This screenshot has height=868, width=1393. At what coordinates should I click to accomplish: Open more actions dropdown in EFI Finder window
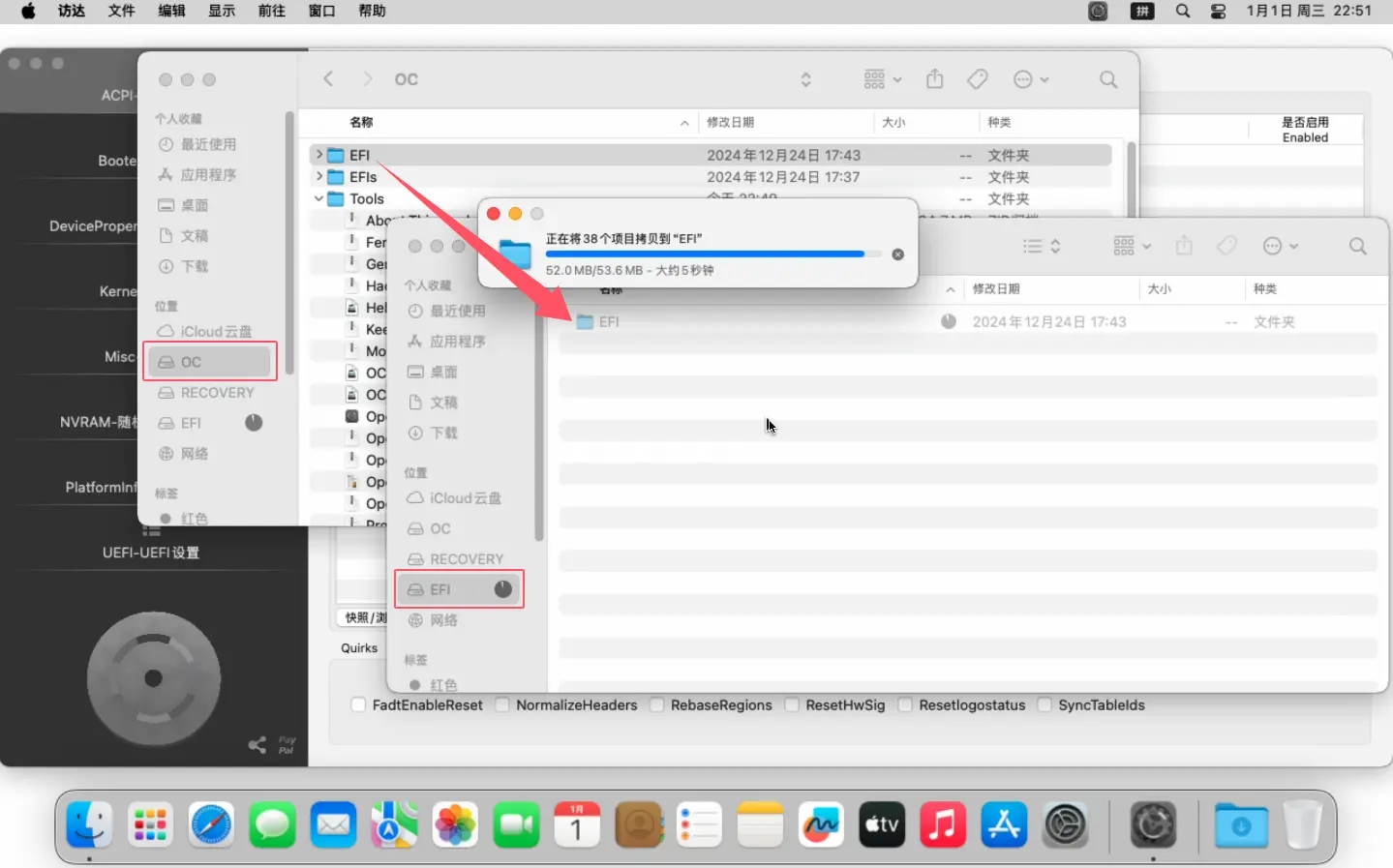coord(1281,246)
